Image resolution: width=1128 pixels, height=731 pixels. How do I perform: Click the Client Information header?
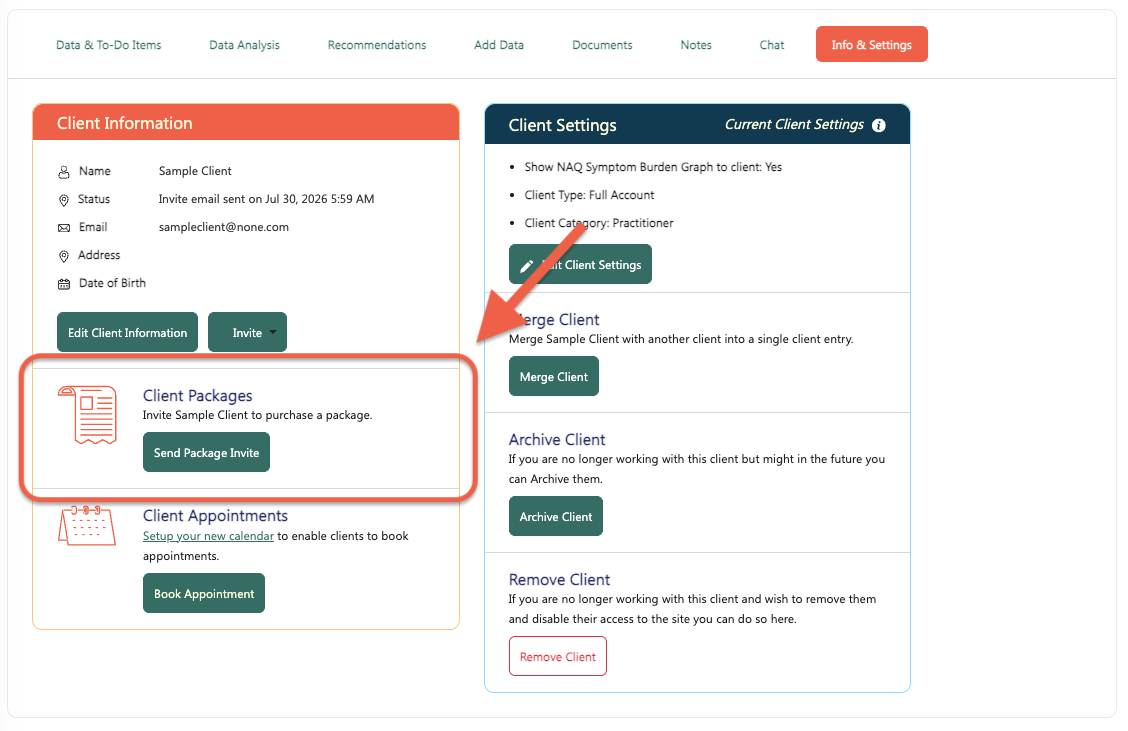pyautogui.click(x=124, y=123)
